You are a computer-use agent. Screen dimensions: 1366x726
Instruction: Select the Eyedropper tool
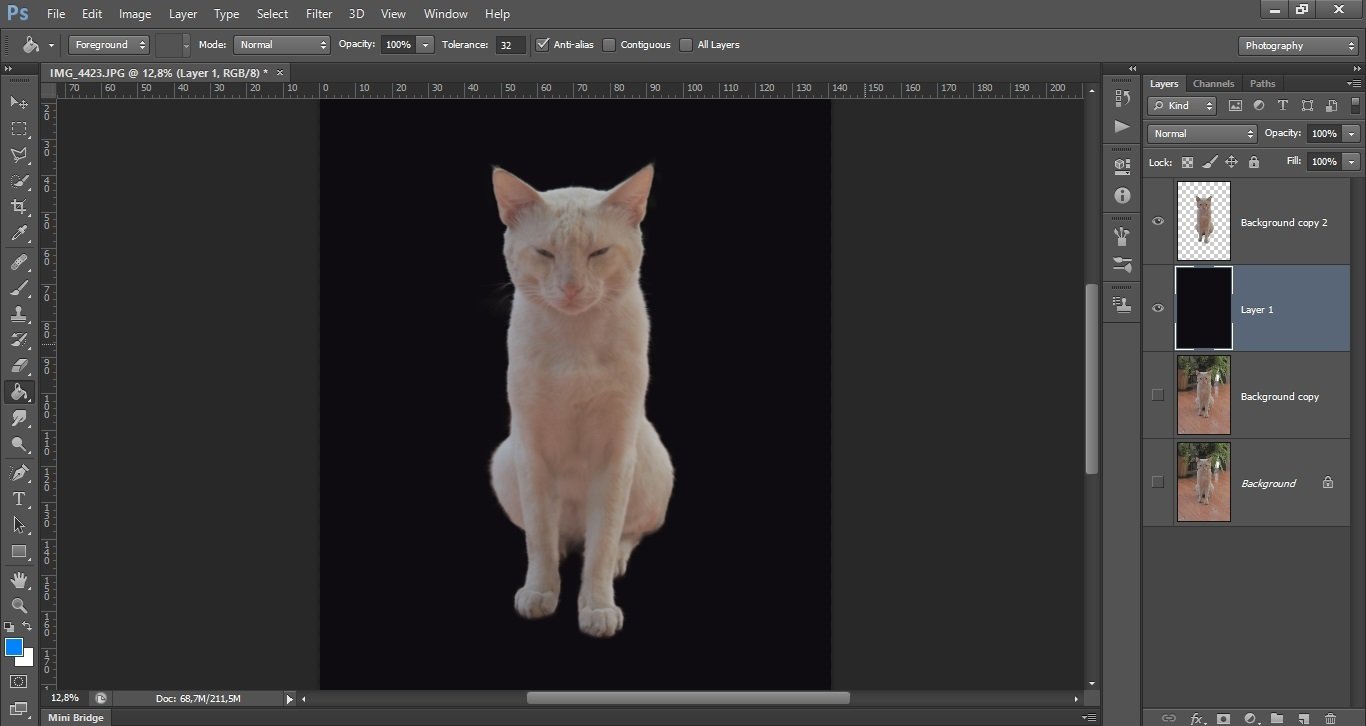pyautogui.click(x=19, y=234)
